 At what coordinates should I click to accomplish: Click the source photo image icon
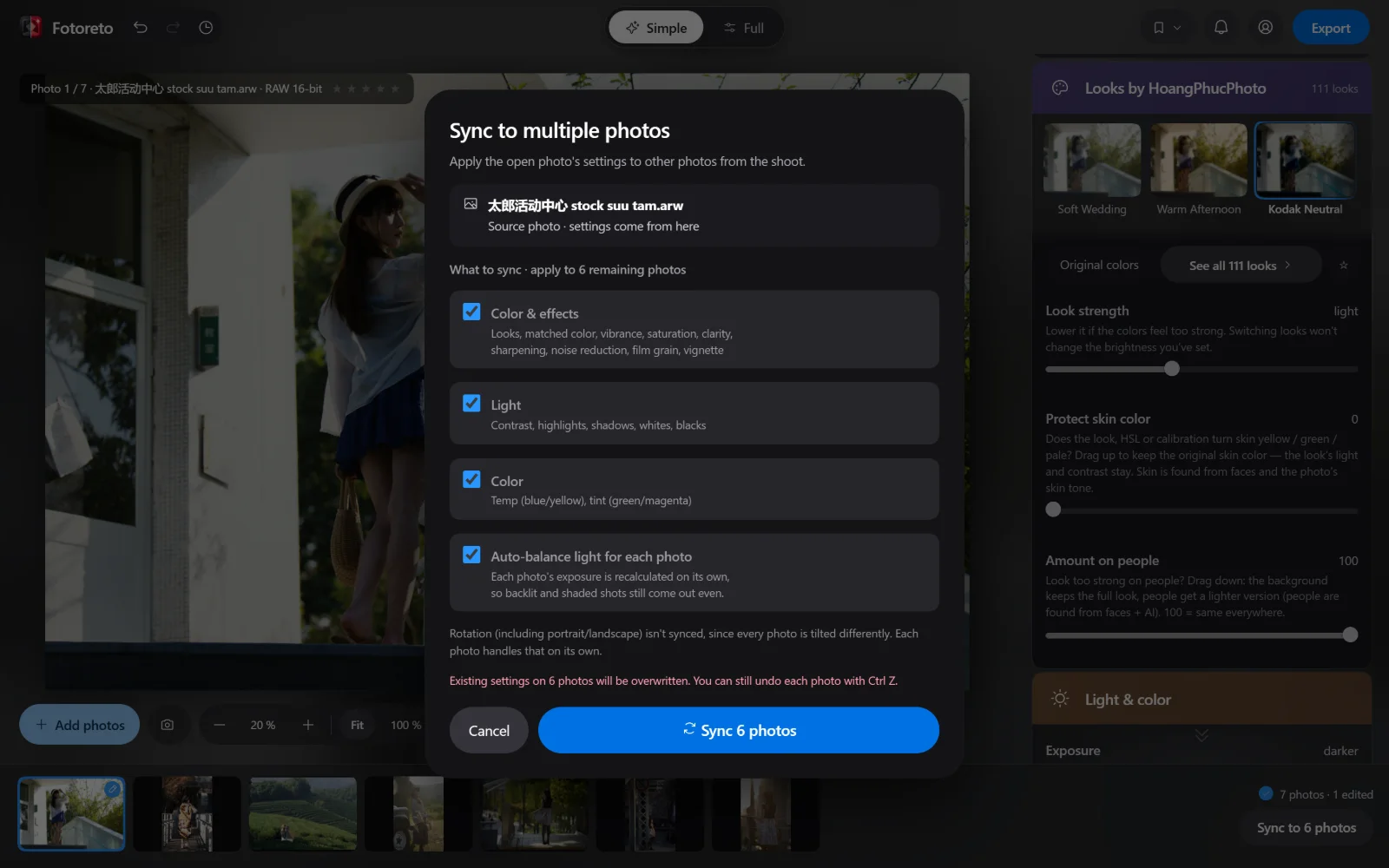(x=471, y=204)
